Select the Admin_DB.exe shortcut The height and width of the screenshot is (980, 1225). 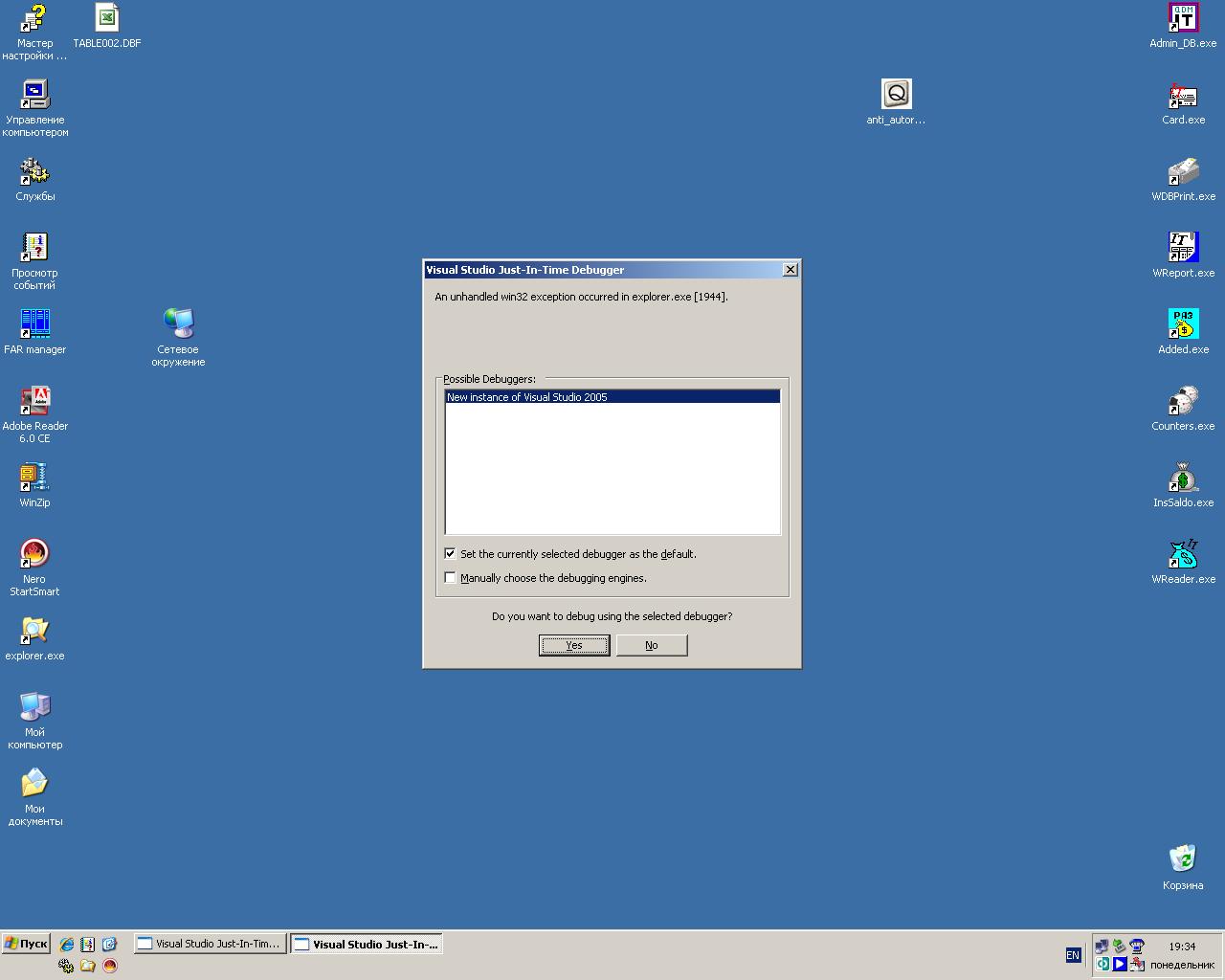point(1183,18)
